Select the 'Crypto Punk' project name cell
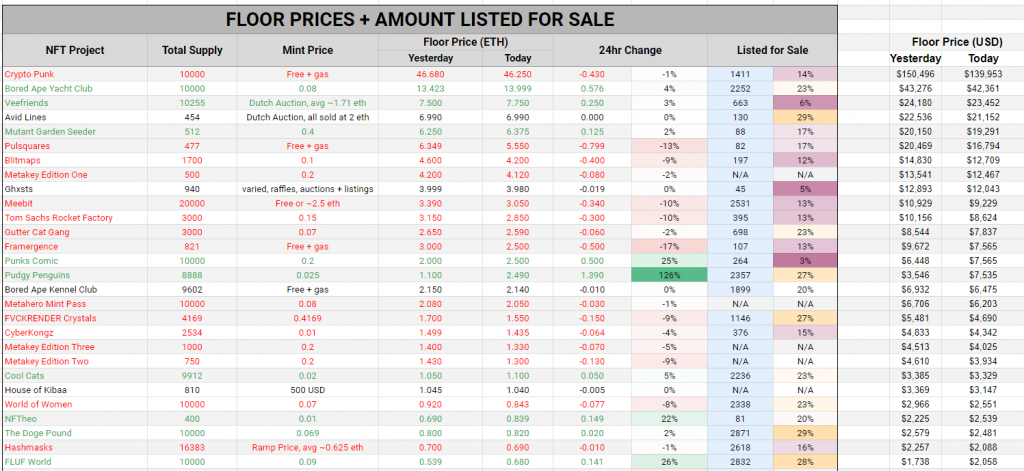Screen dimensions: 1024x471 75,74
